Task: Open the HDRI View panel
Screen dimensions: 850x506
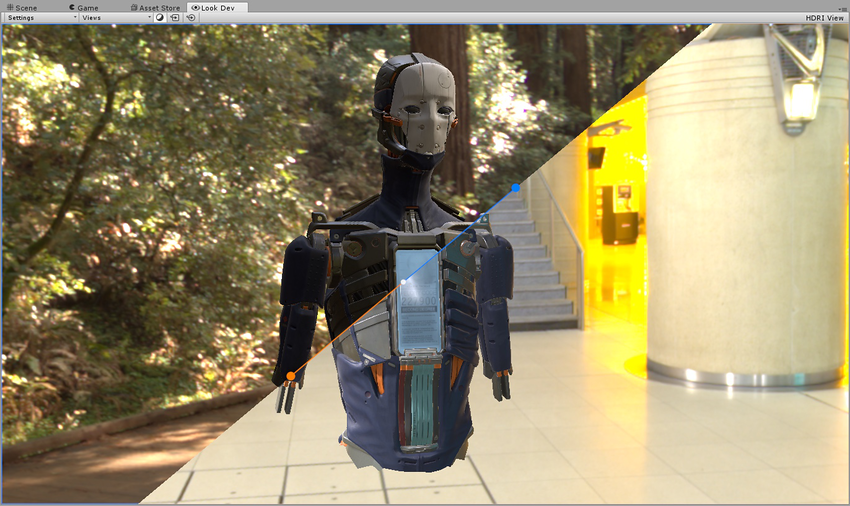Action: pyautogui.click(x=824, y=18)
